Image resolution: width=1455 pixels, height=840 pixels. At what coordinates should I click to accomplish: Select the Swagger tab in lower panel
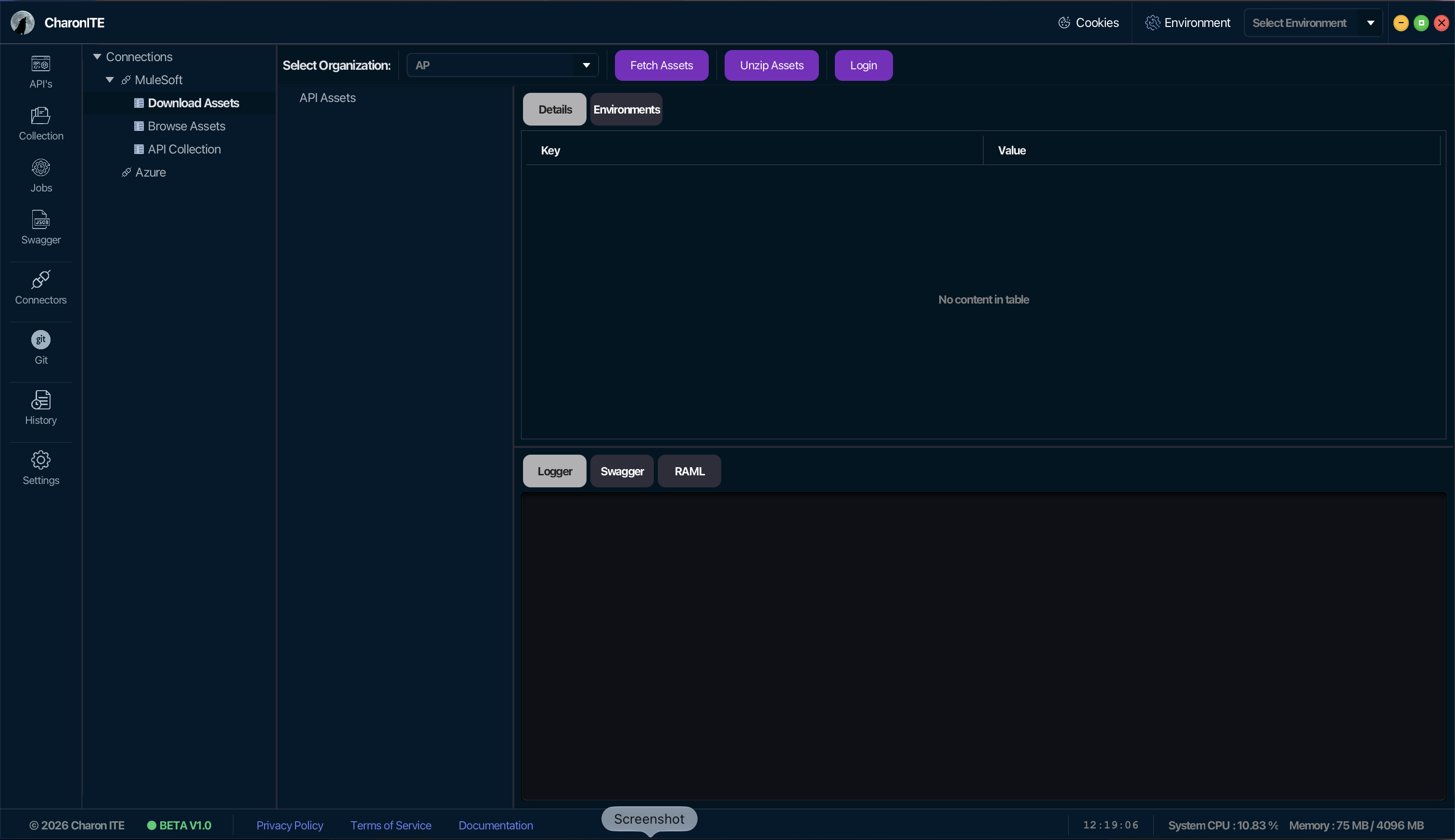click(x=621, y=471)
